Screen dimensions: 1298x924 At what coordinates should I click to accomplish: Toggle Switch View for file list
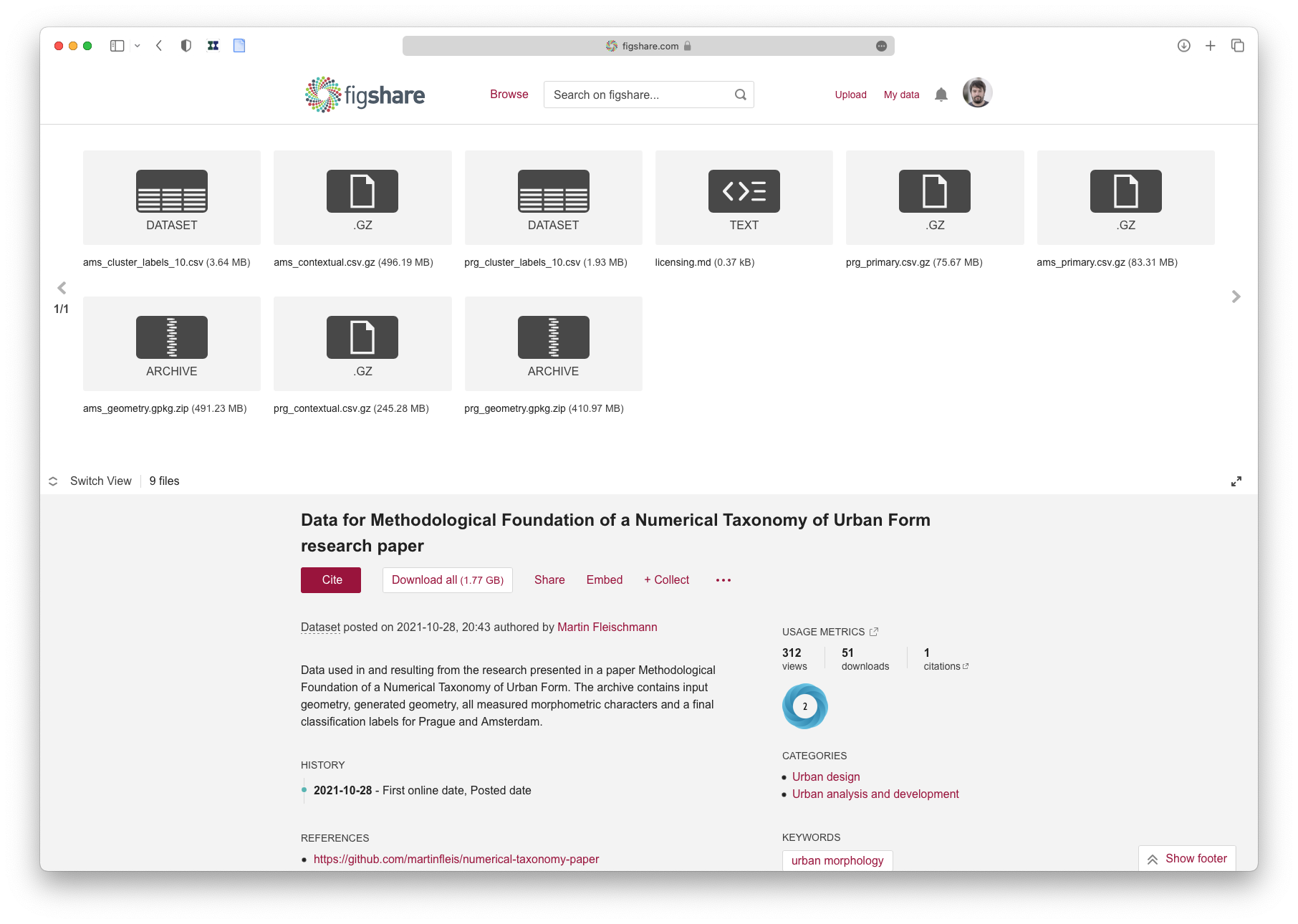pos(90,481)
